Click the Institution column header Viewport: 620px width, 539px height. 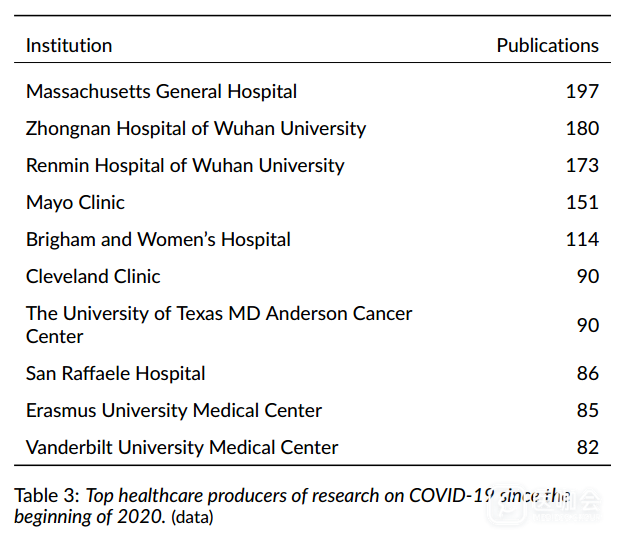[69, 45]
